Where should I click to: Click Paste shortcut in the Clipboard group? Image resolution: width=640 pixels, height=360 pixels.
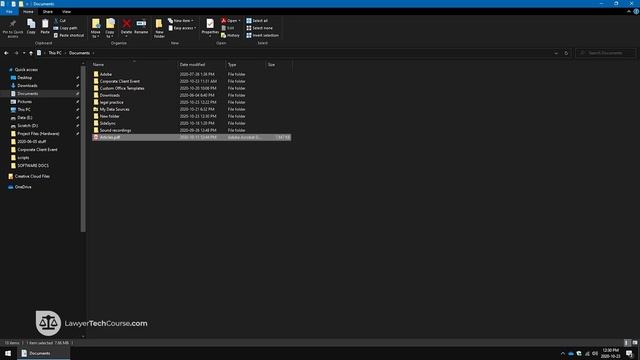69,36
